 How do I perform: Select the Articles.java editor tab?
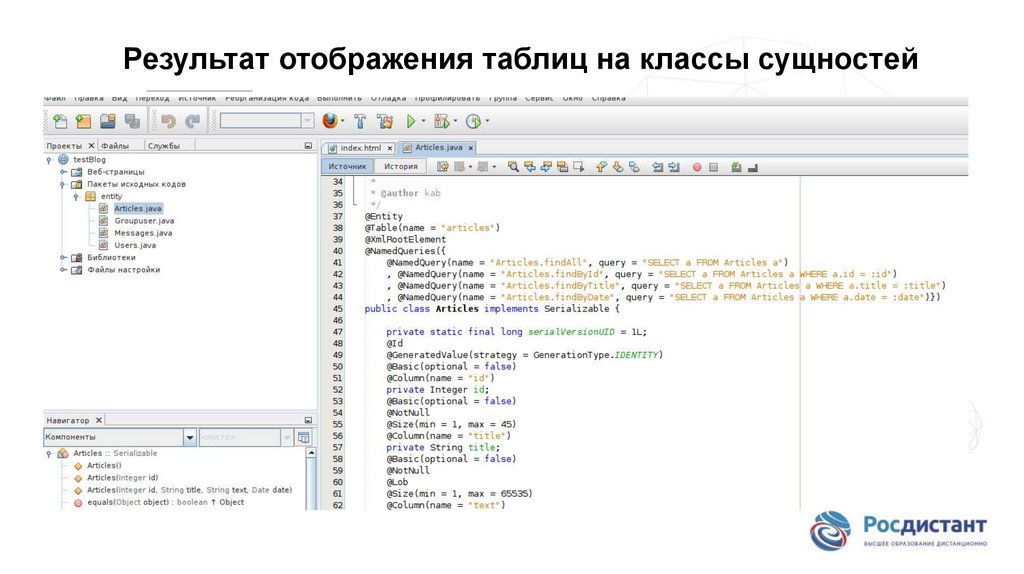[x=438, y=148]
